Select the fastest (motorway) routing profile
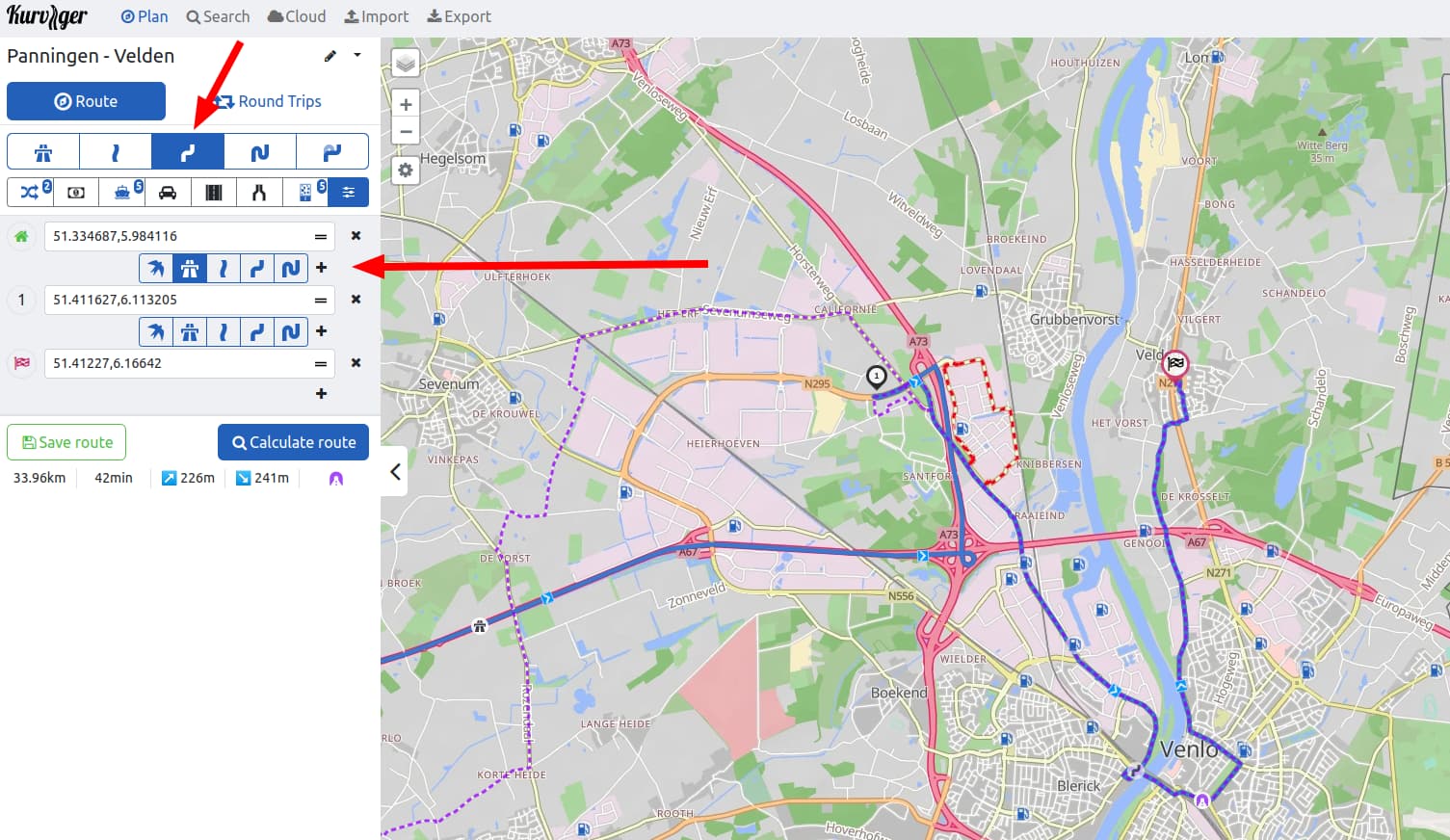Image resolution: width=1450 pixels, height=840 pixels. (43, 152)
